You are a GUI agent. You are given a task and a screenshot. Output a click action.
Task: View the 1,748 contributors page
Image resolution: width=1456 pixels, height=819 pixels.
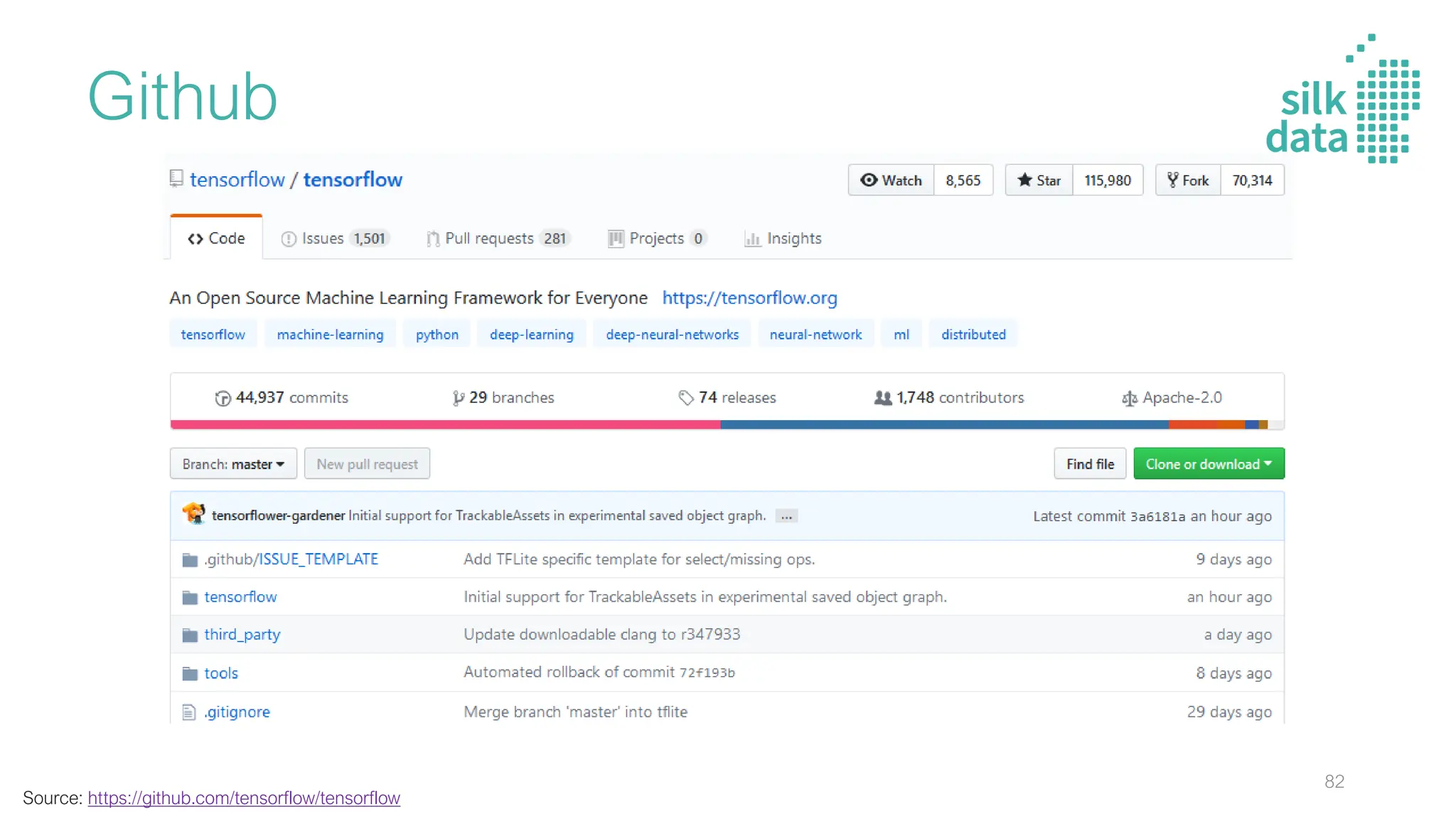949,397
